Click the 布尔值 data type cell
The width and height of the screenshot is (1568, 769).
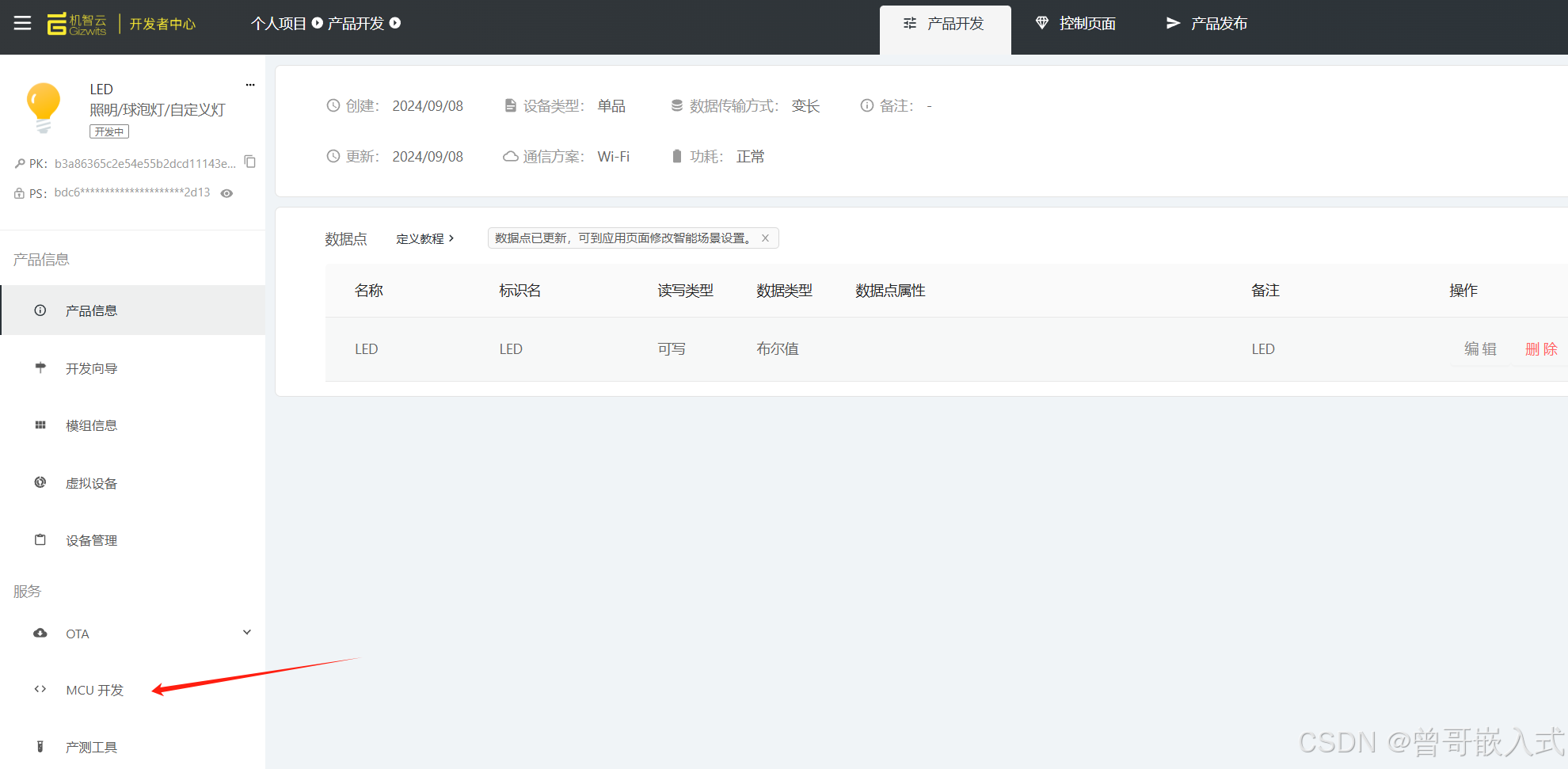(x=778, y=349)
